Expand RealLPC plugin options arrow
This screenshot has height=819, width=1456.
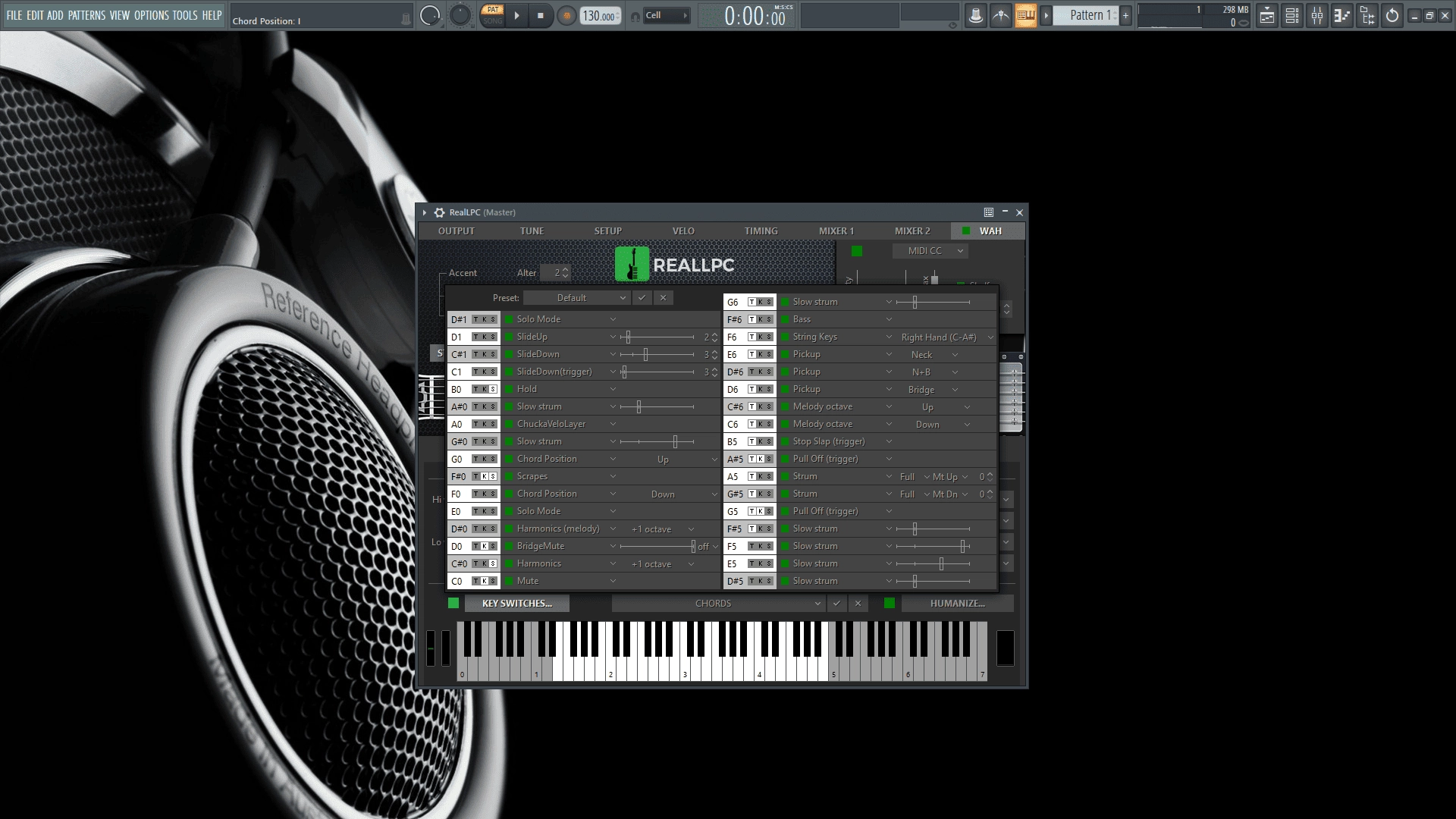(x=425, y=212)
